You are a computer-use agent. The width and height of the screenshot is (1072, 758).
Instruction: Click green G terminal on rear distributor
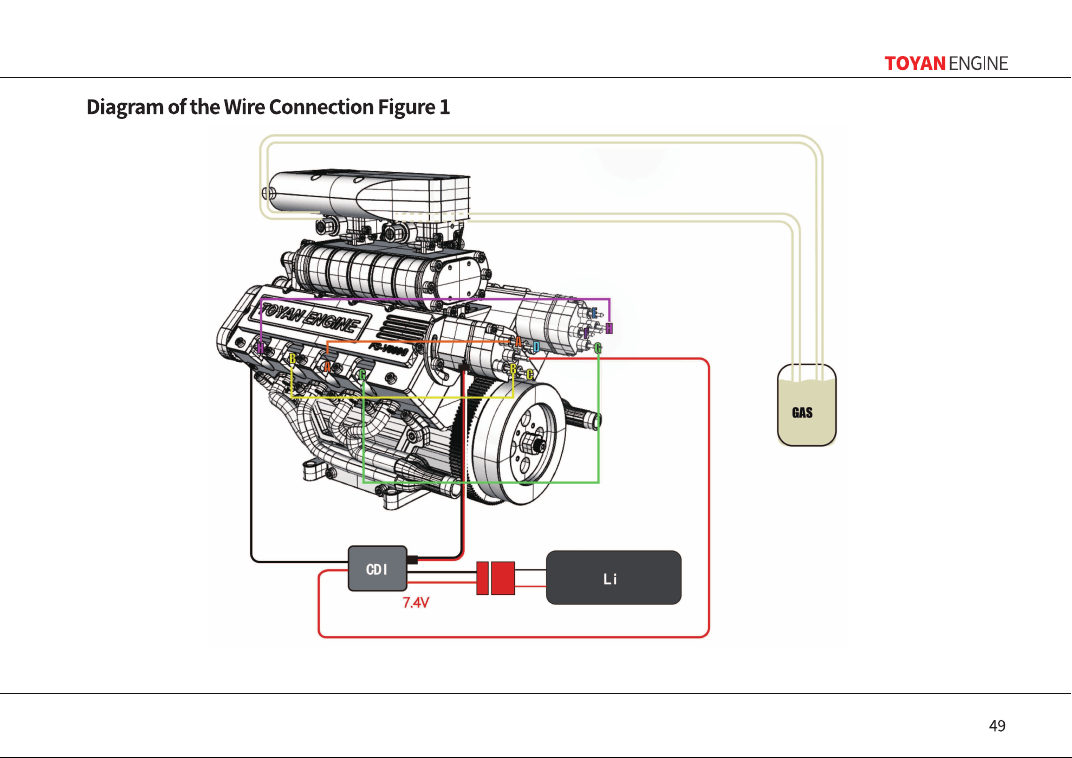(x=598, y=349)
